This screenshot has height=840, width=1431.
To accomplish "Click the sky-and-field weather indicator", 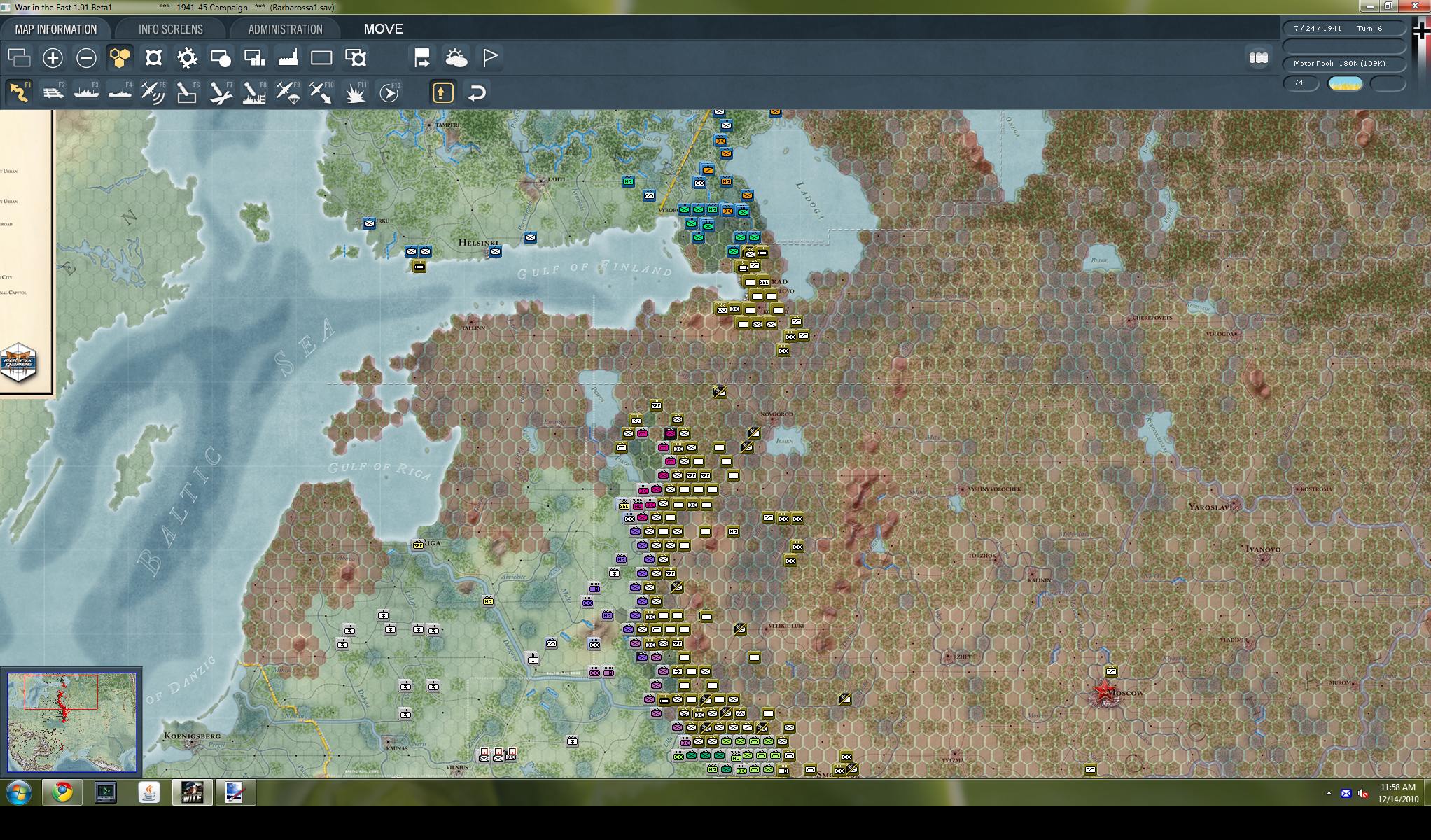I will tap(1345, 83).
